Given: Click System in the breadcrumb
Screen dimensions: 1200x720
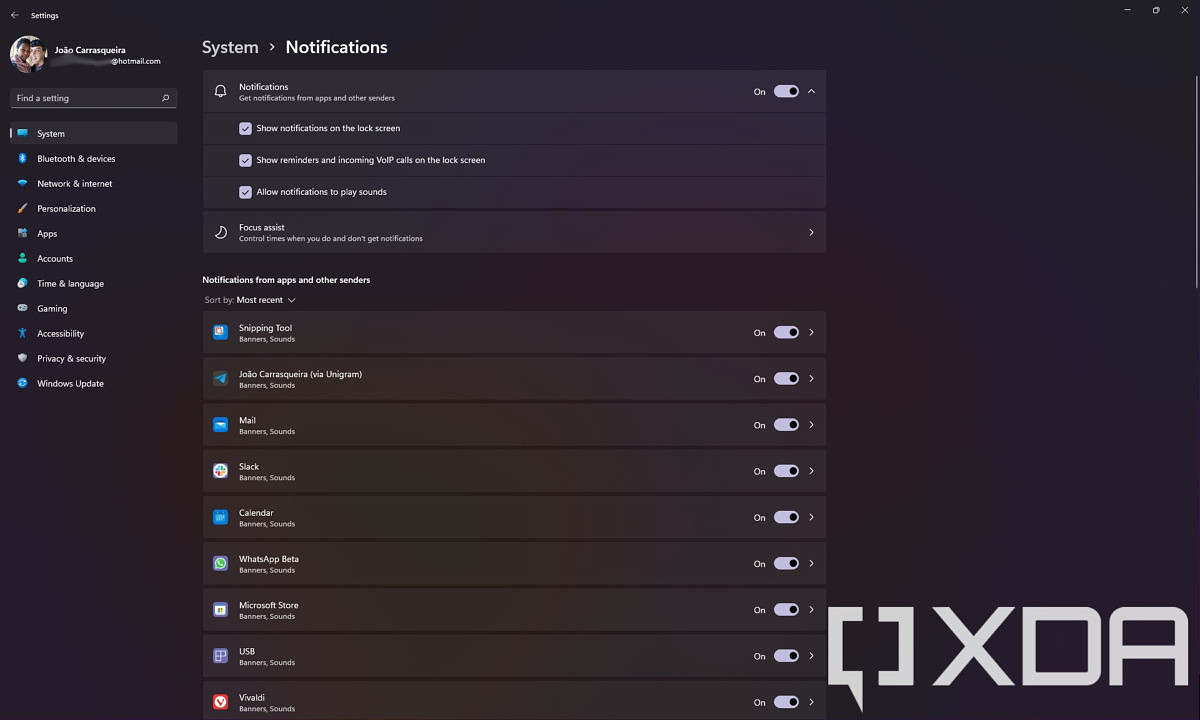Looking at the screenshot, I should tap(230, 47).
